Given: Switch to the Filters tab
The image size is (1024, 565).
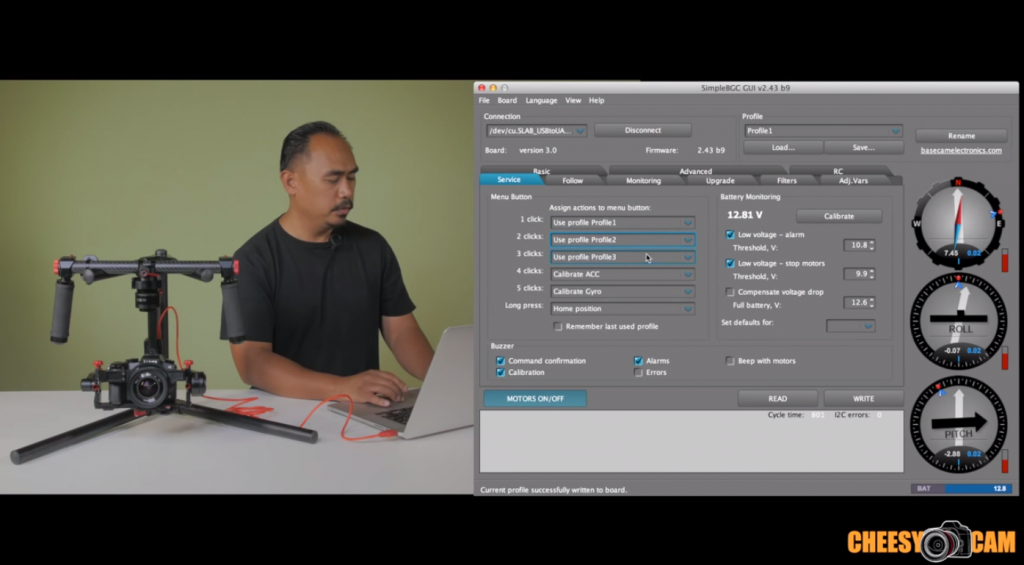Looking at the screenshot, I should 787,180.
